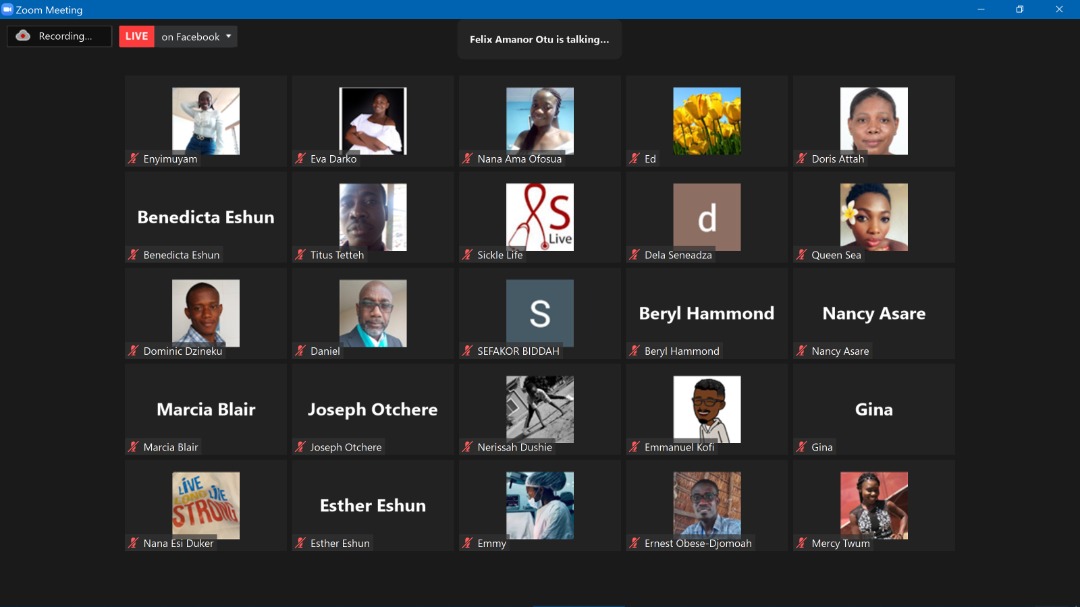Select Nerissah Dushie's black-and-white photo
The width and height of the screenshot is (1080, 607).
pyautogui.click(x=540, y=409)
